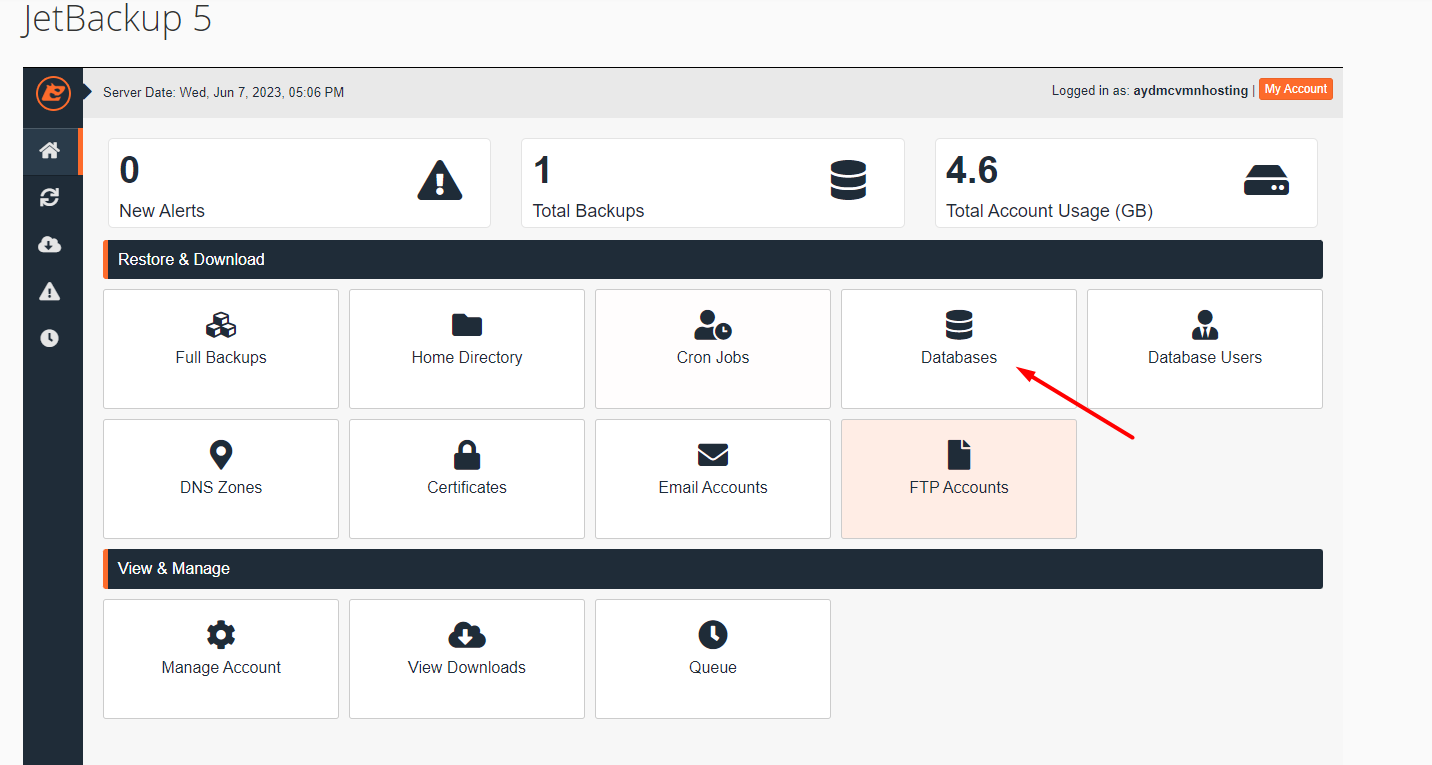Select the Cron Jobs tile

coord(713,348)
